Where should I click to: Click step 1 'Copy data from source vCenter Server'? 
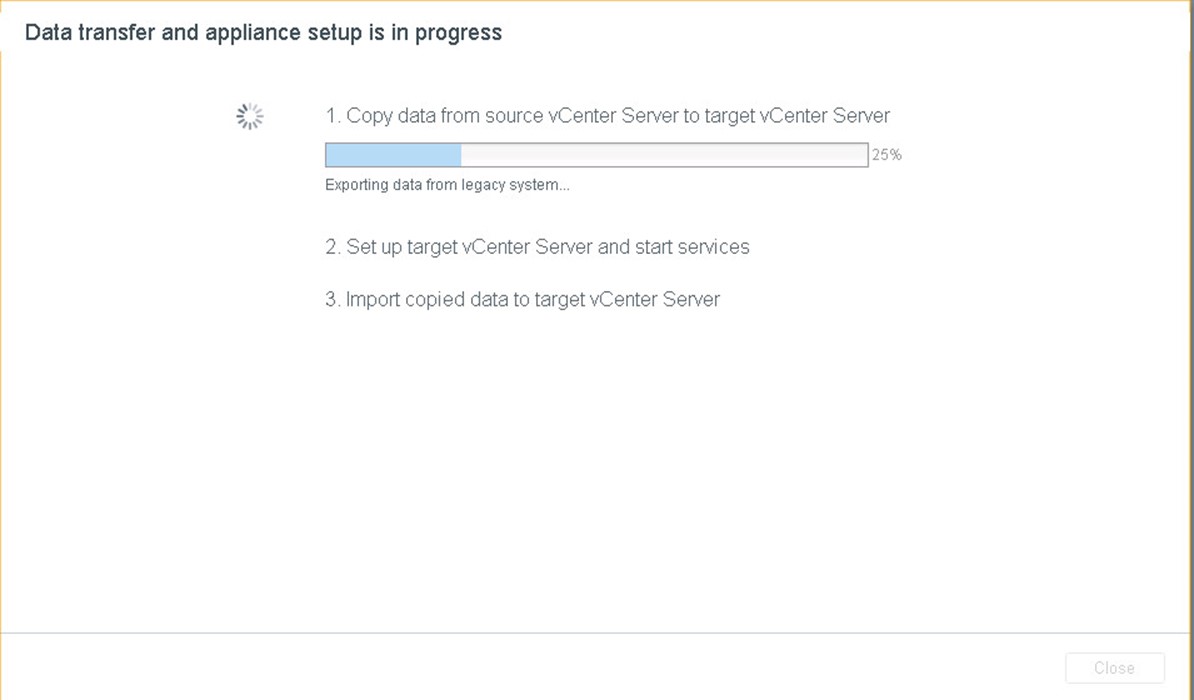click(x=608, y=116)
